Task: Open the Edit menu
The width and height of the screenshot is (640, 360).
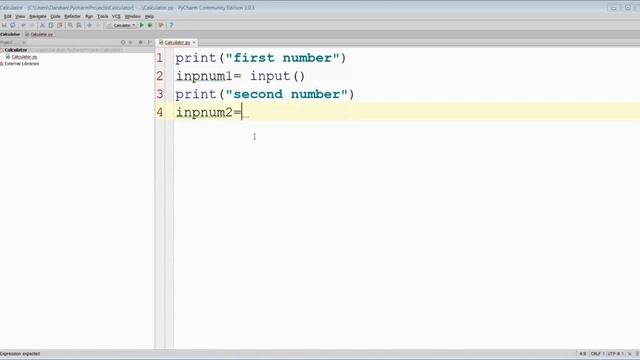Action: click(x=7, y=16)
